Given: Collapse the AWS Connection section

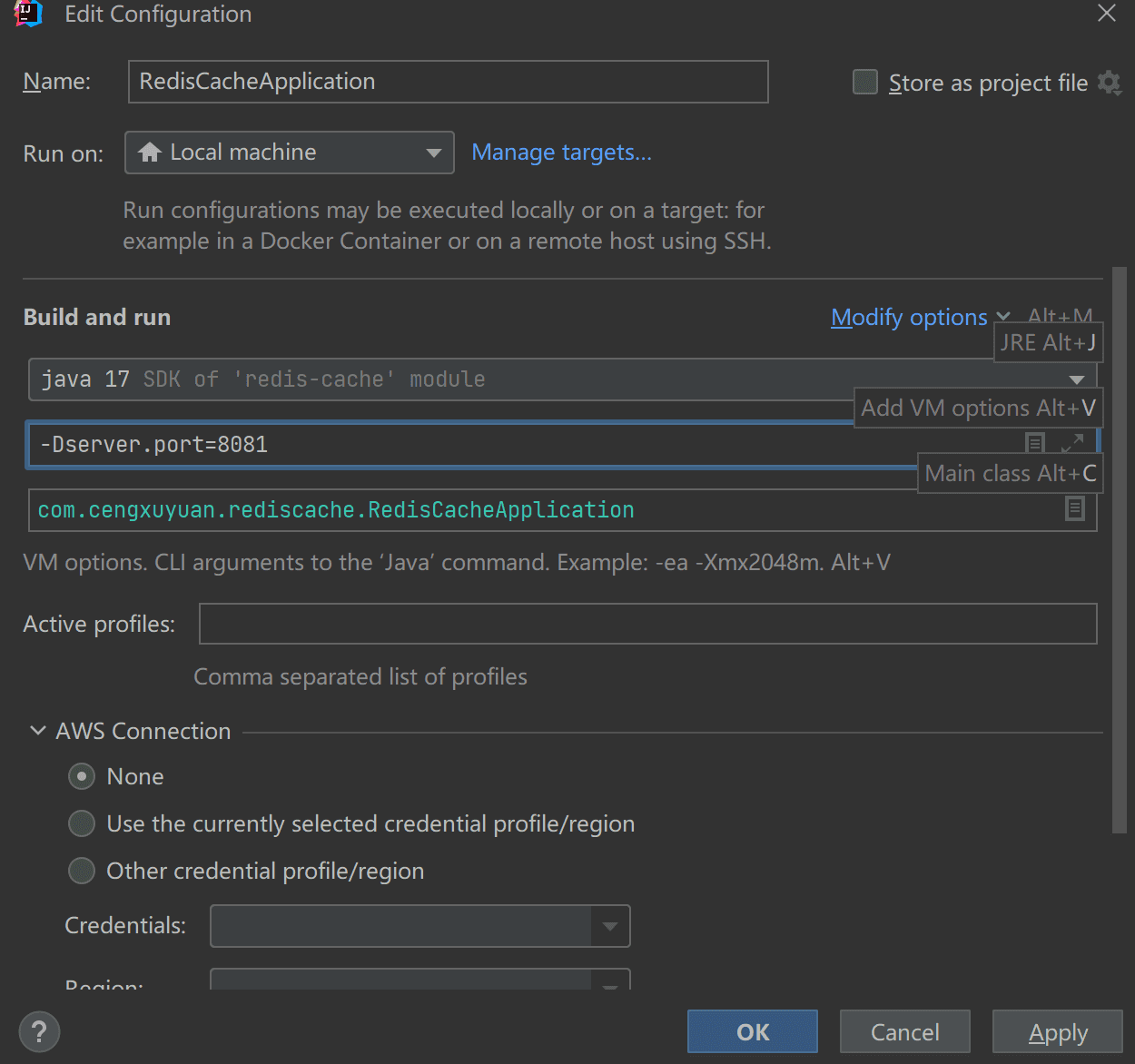Looking at the screenshot, I should [38, 731].
